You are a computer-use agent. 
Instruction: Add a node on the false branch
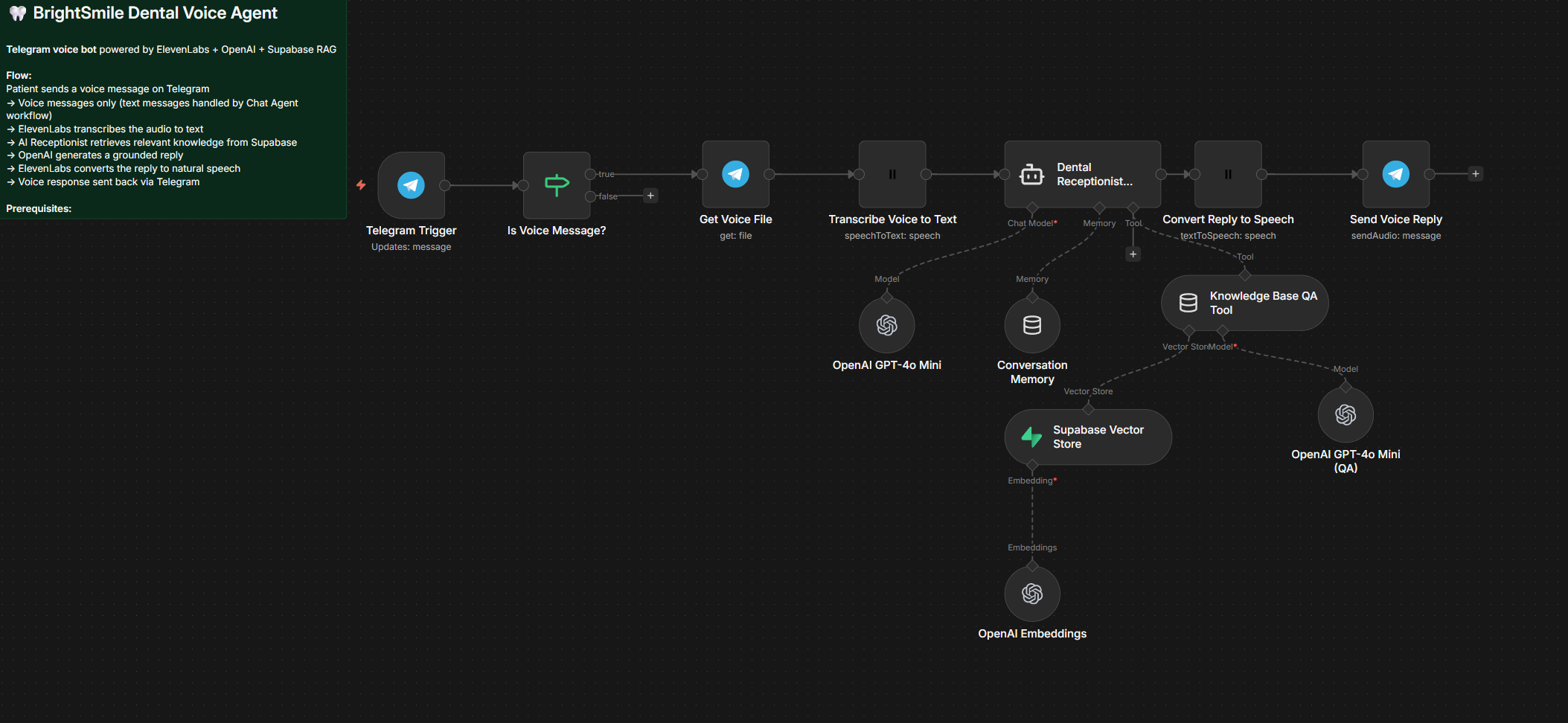point(650,196)
